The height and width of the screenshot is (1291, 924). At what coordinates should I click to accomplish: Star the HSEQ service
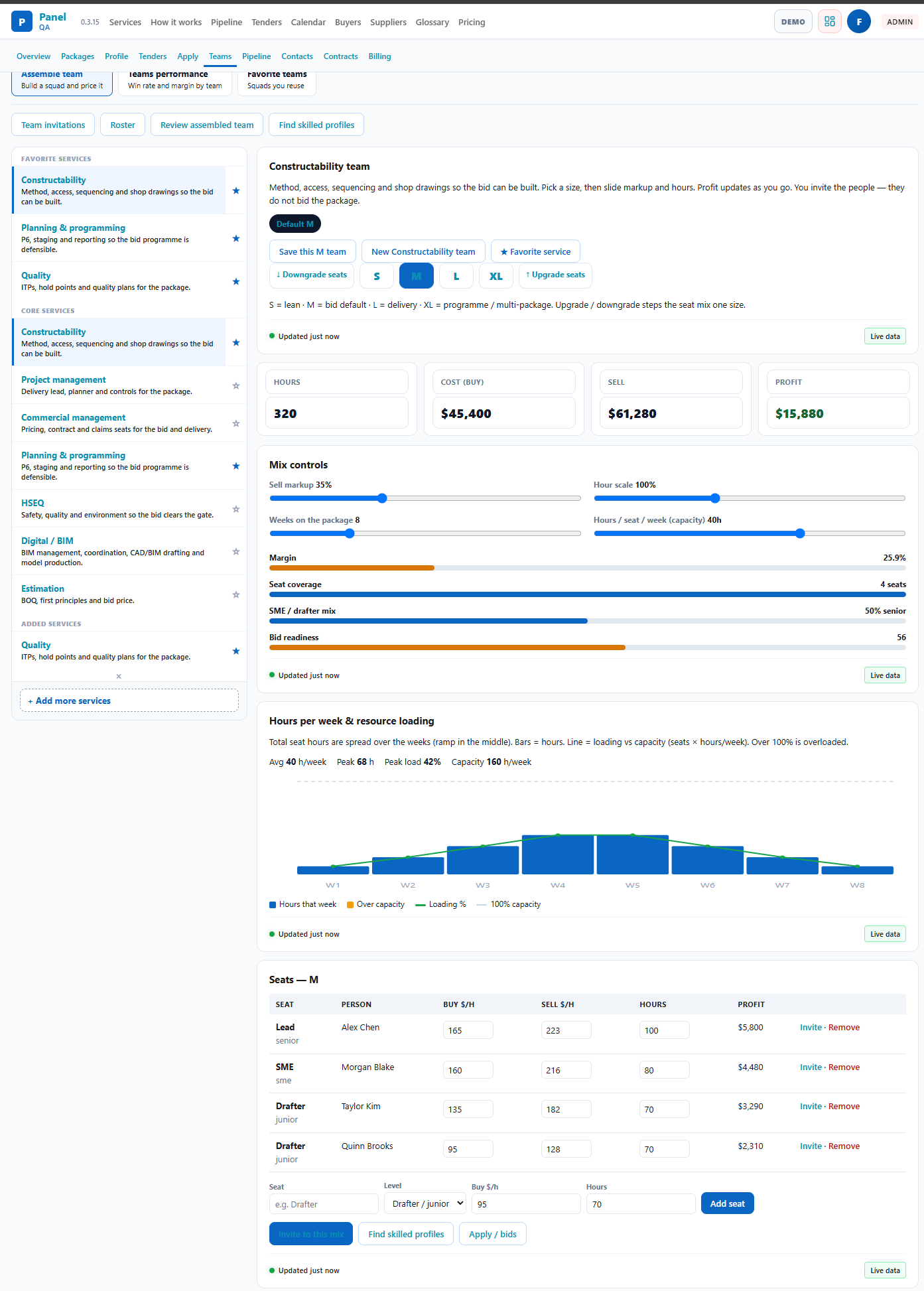click(x=236, y=509)
